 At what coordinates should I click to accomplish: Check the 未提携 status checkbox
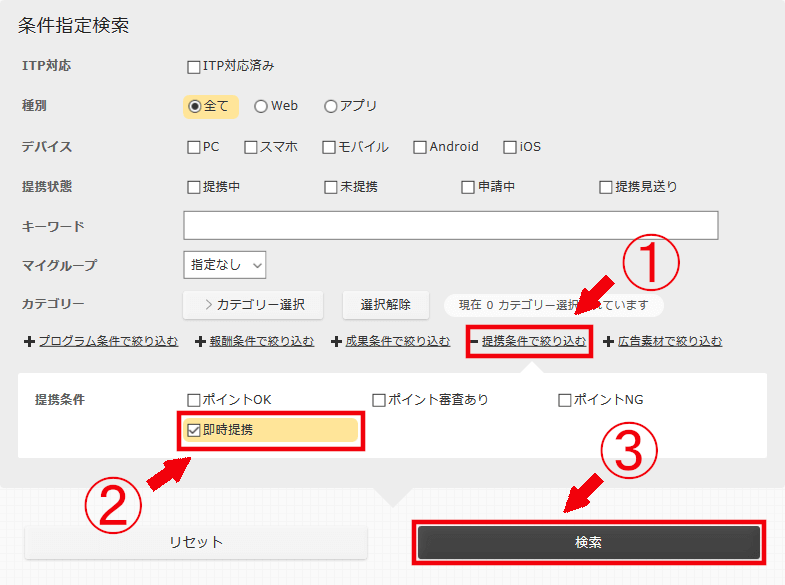pos(330,187)
